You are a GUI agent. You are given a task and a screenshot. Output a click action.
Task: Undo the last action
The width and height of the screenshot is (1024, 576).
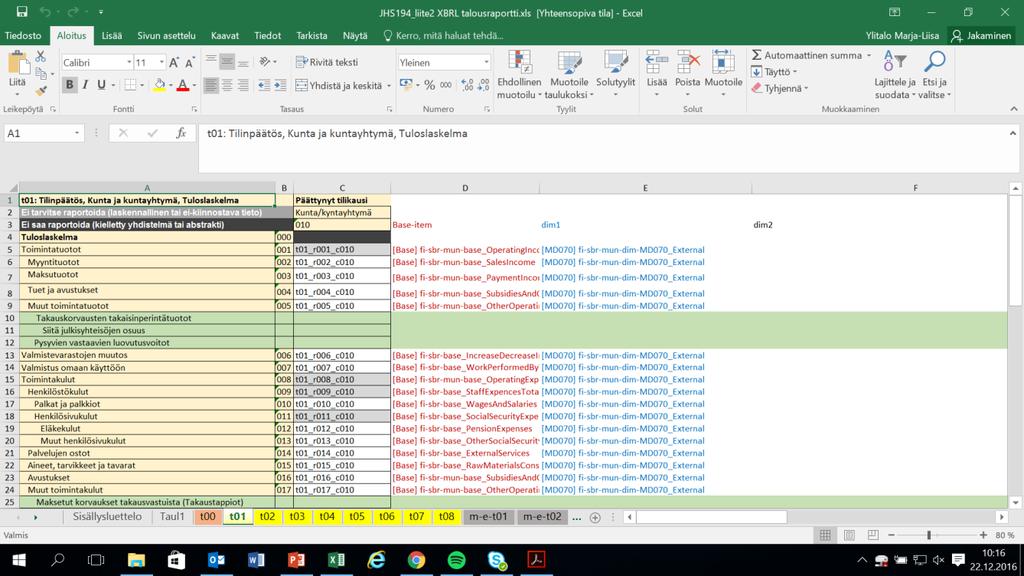pos(45,12)
